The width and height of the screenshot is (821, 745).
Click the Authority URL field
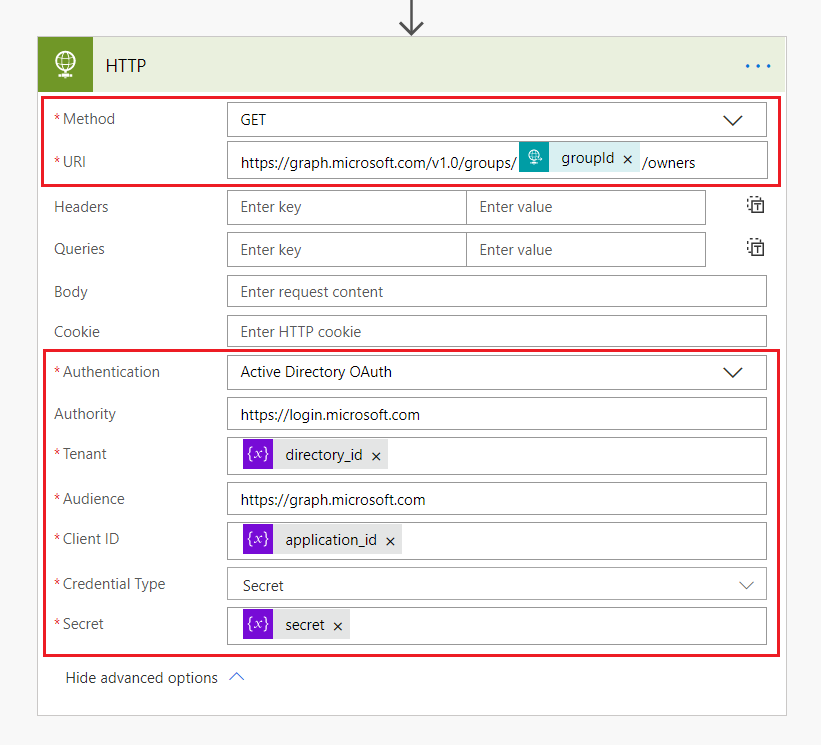pyautogui.click(x=496, y=414)
